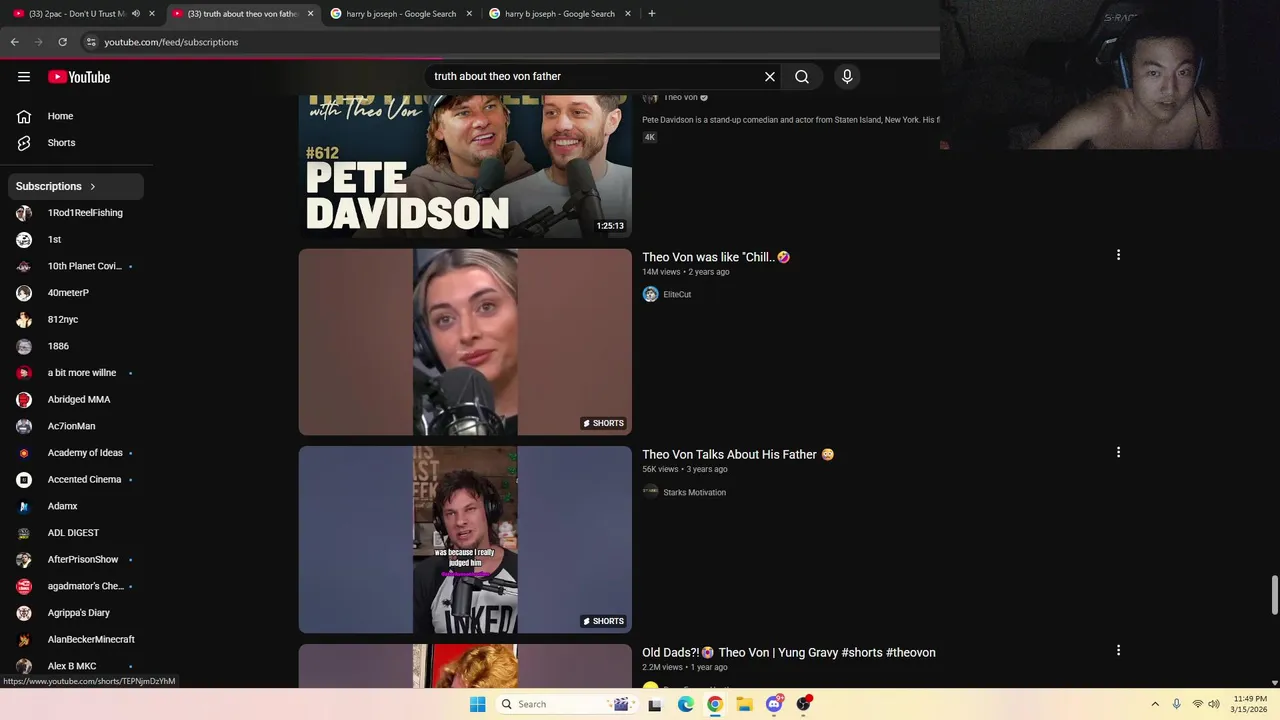This screenshot has width=1280, height=720.
Task: Run search with the magnifier button
Action: pos(802,76)
